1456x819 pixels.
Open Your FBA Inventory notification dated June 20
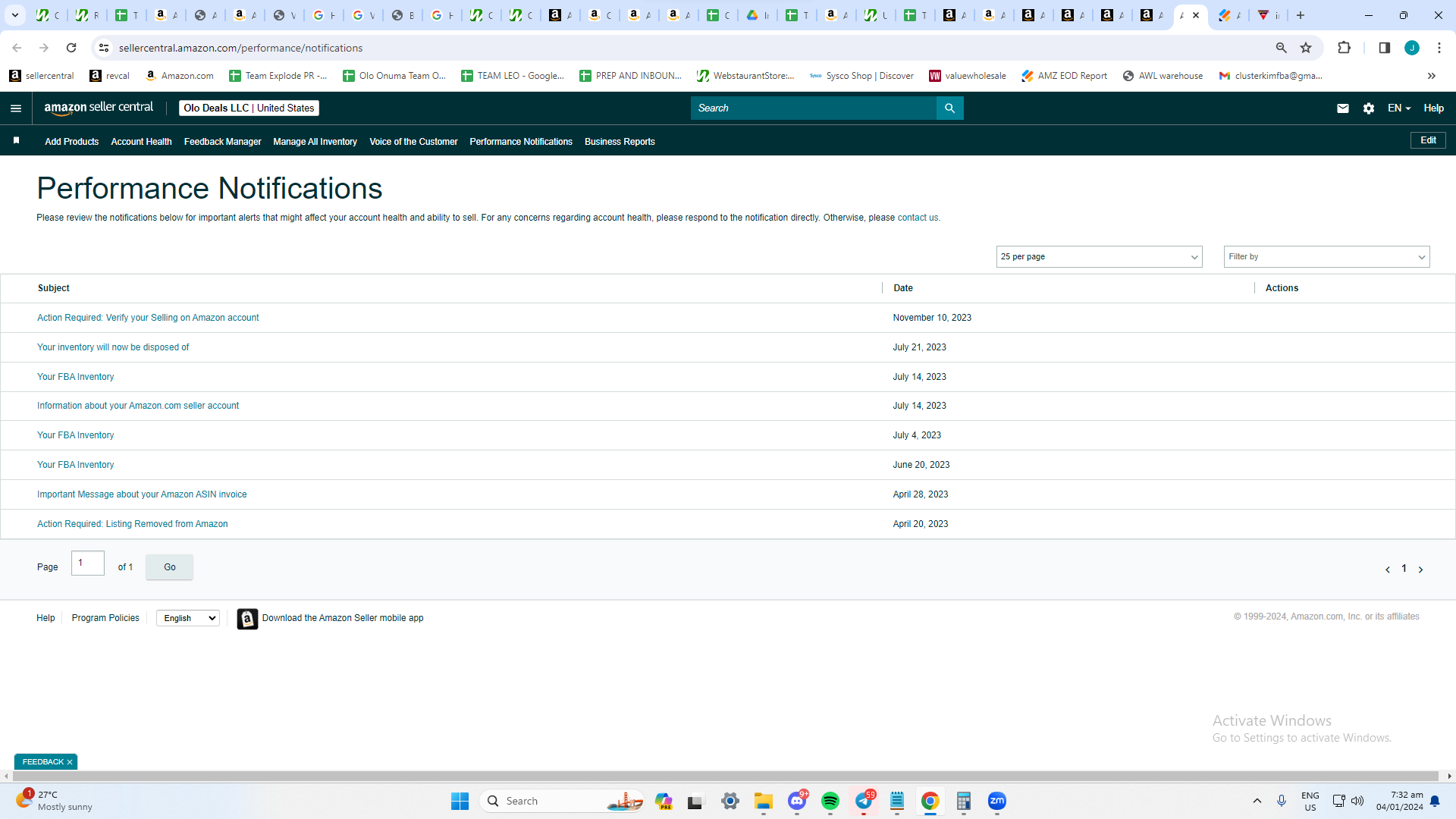click(76, 465)
